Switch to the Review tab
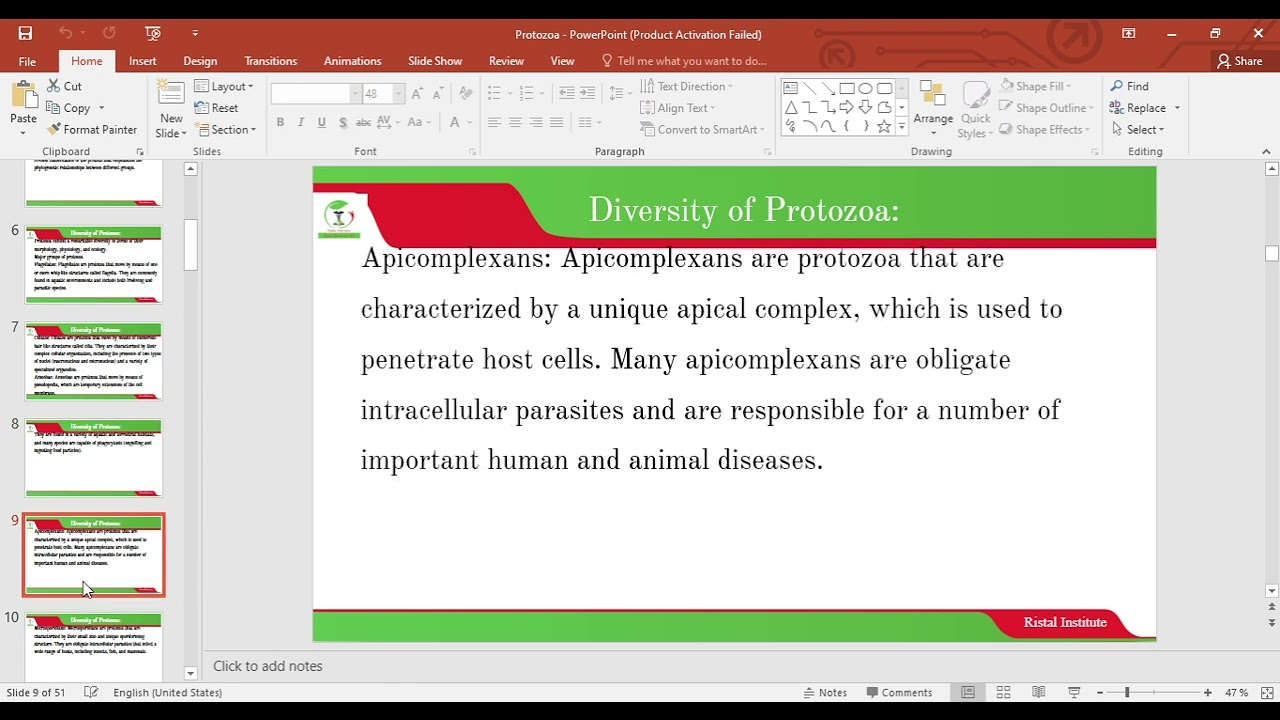The height and width of the screenshot is (720, 1280). click(x=506, y=61)
